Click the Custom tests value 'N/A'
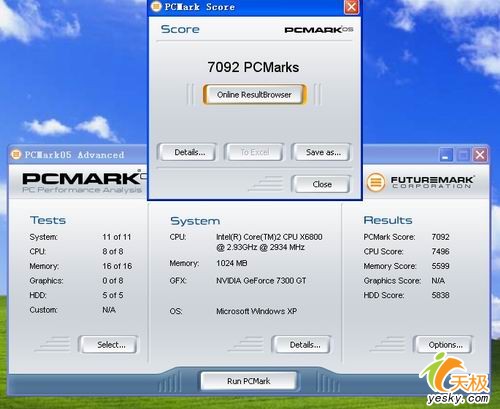This screenshot has width=500, height=409. 109,310
